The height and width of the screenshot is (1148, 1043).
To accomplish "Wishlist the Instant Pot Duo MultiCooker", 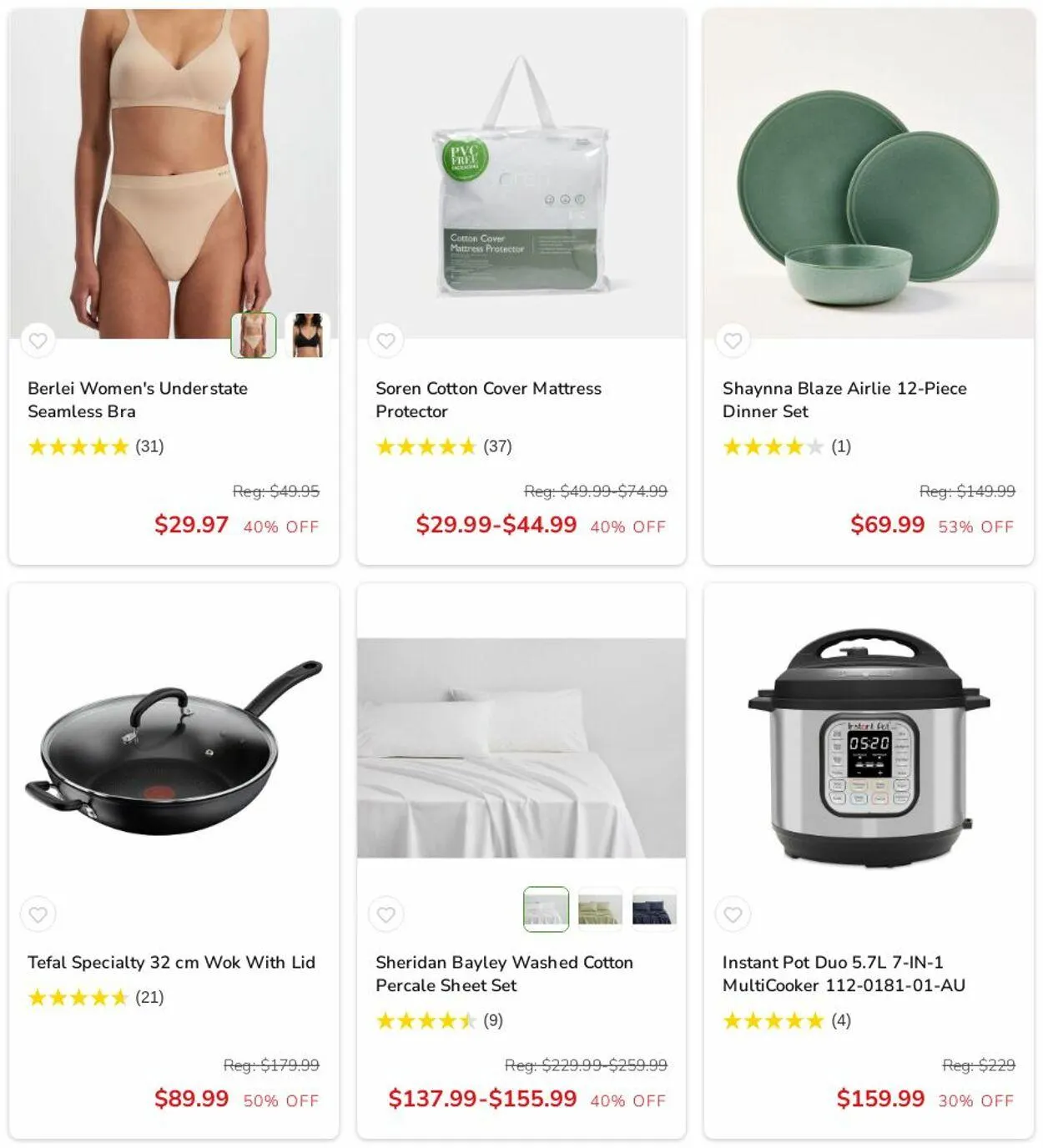I will (x=733, y=914).
